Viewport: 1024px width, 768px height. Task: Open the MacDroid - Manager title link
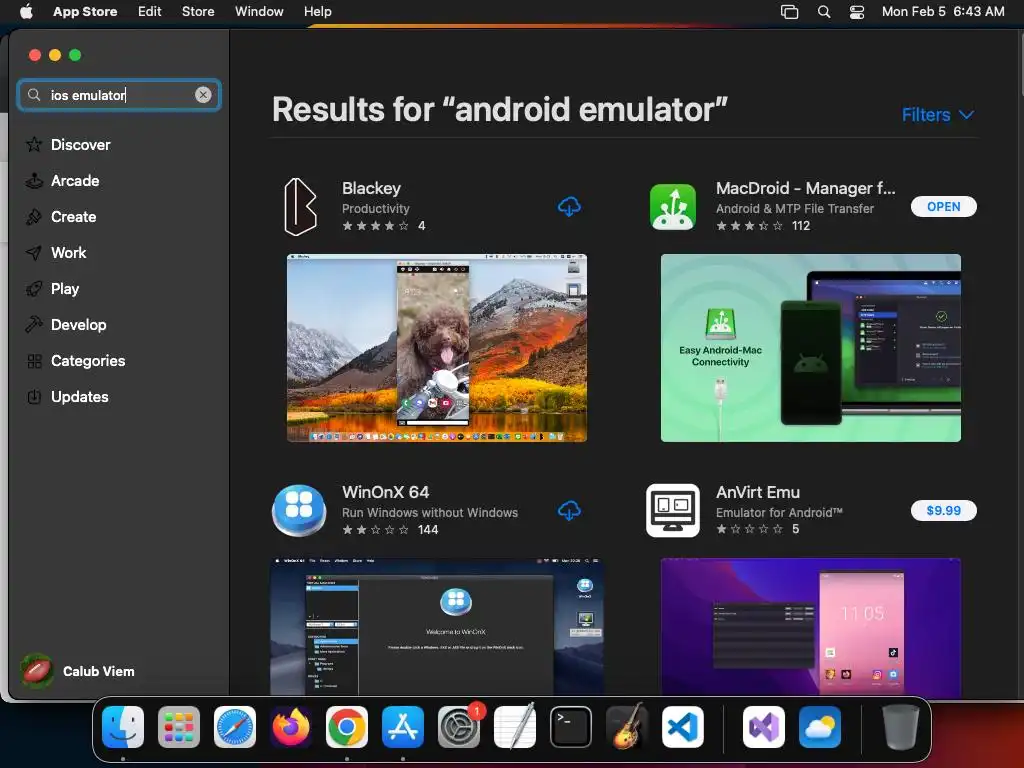click(805, 188)
